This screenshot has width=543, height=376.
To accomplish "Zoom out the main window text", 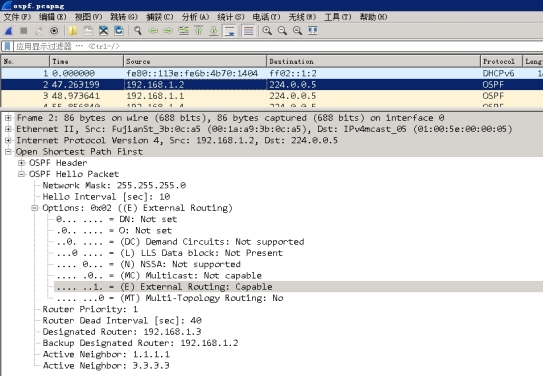I will (x=282, y=31).
